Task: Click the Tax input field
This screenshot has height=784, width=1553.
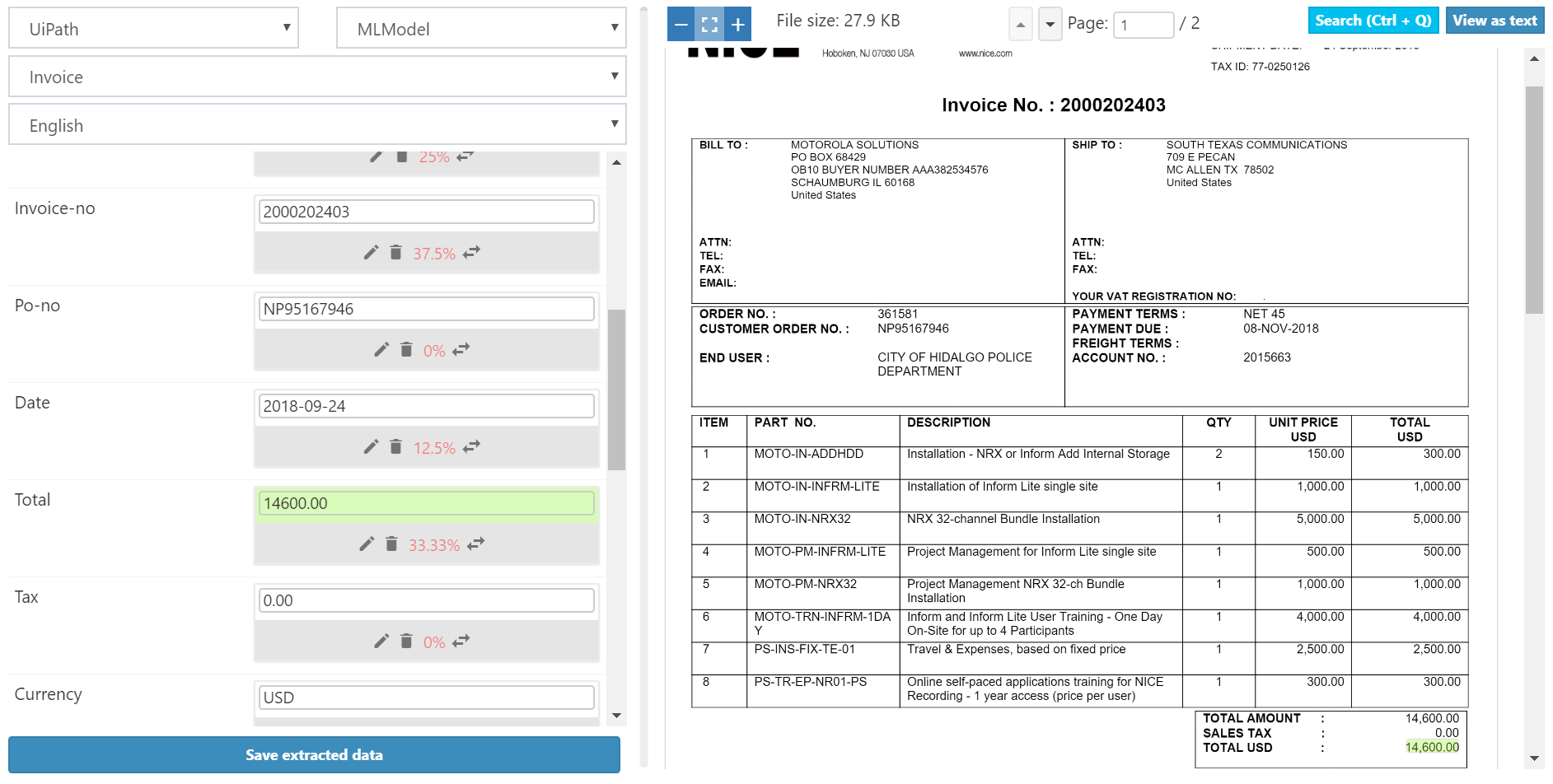Action: [427, 600]
